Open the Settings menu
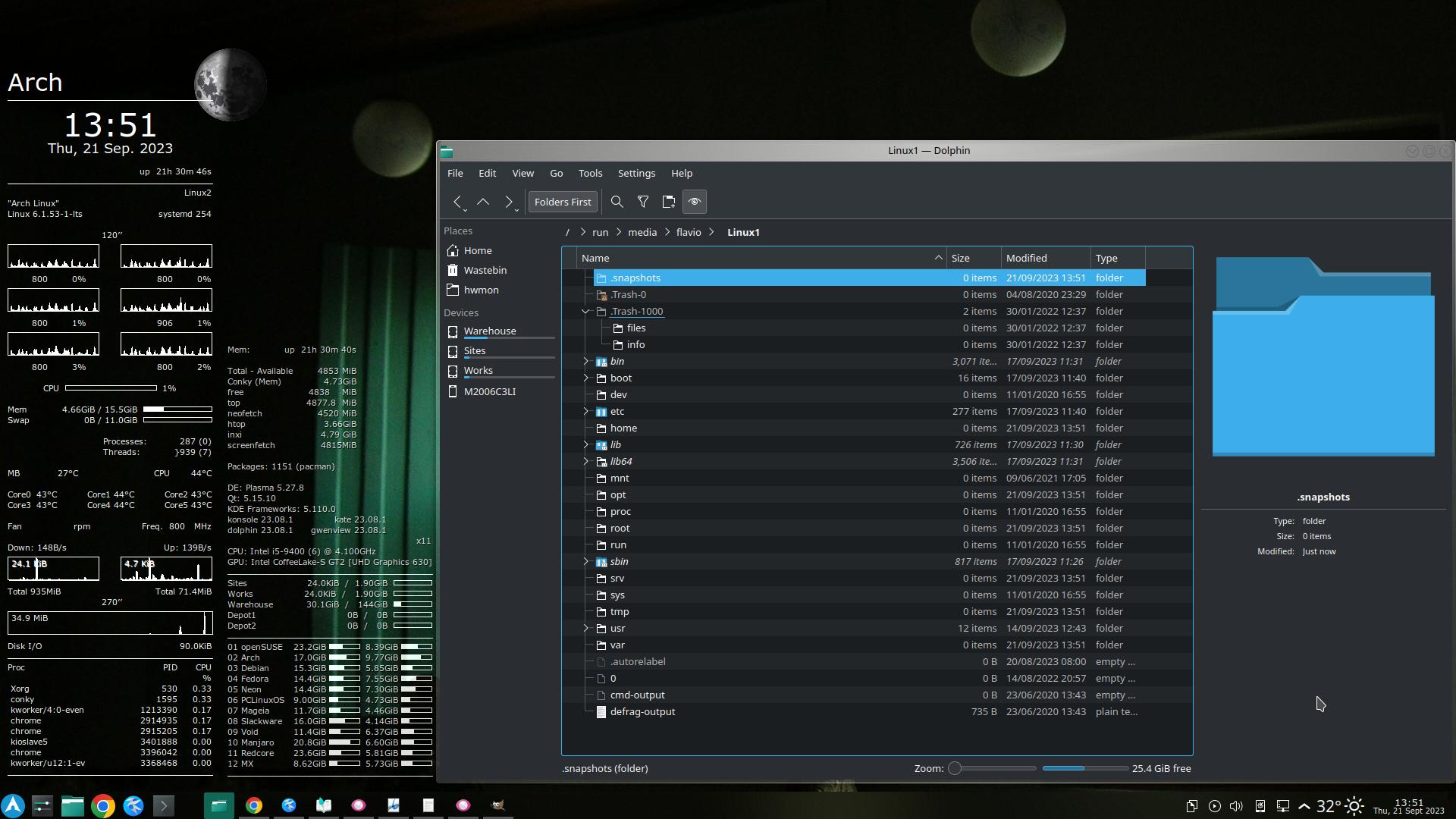1456x819 pixels. coord(636,174)
